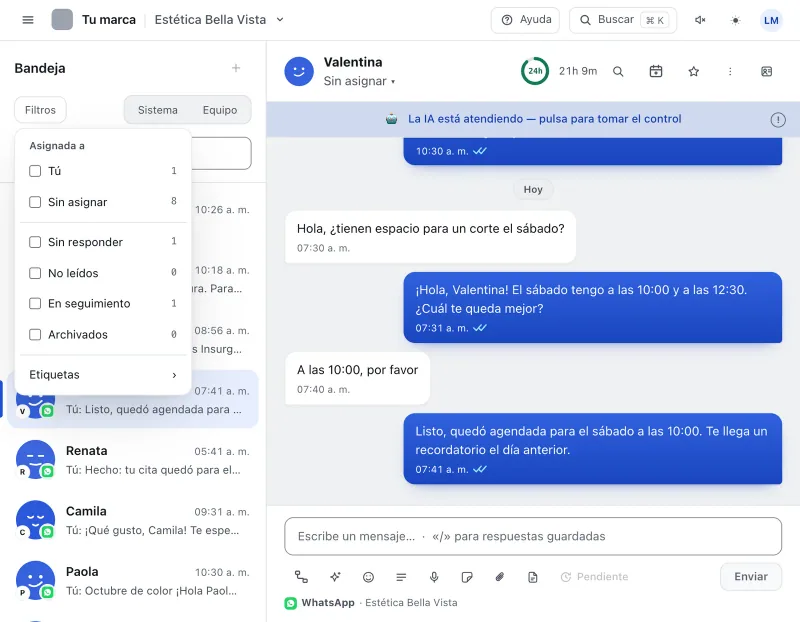Open Camila's conversation

(133, 520)
